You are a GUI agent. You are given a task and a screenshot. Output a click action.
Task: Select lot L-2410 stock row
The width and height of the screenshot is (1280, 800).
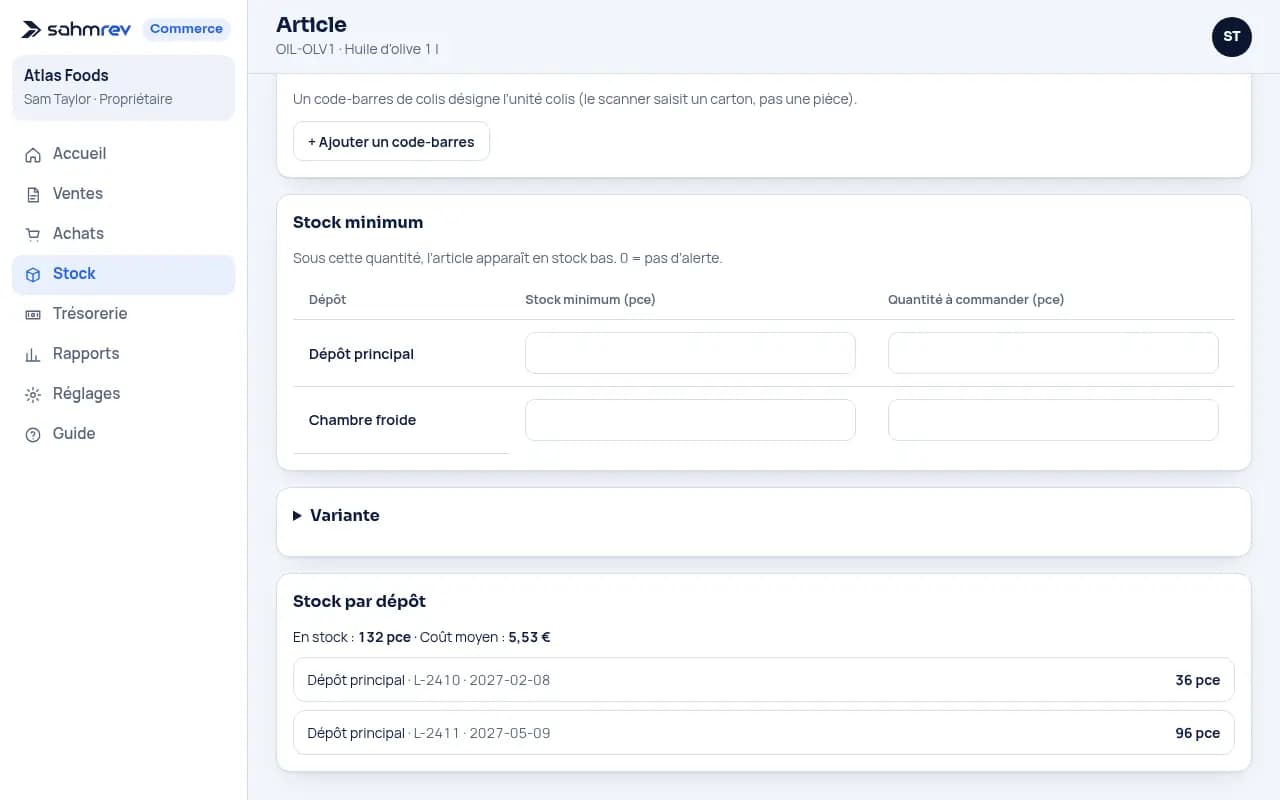tap(764, 680)
